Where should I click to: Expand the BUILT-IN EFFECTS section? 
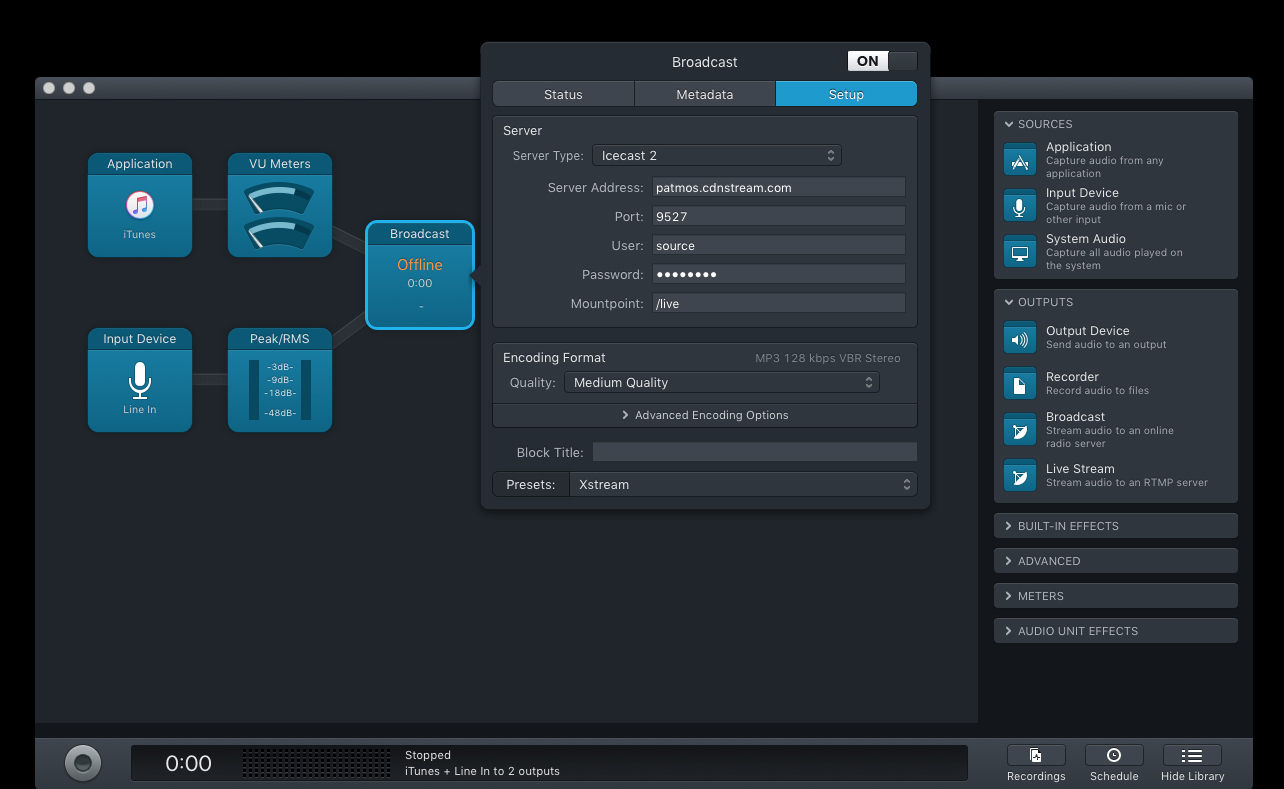tap(1116, 526)
